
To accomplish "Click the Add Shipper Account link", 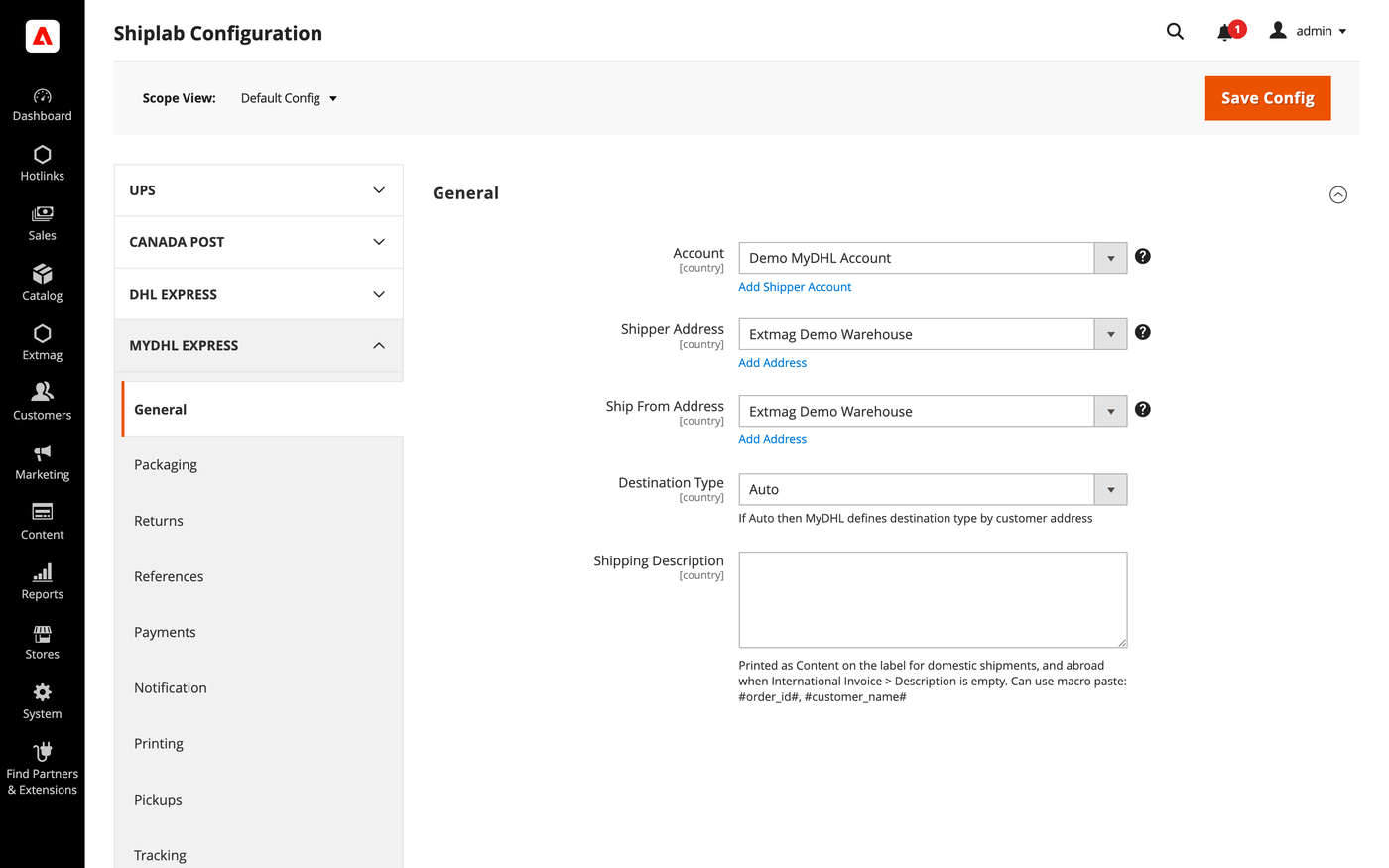I will (x=795, y=287).
